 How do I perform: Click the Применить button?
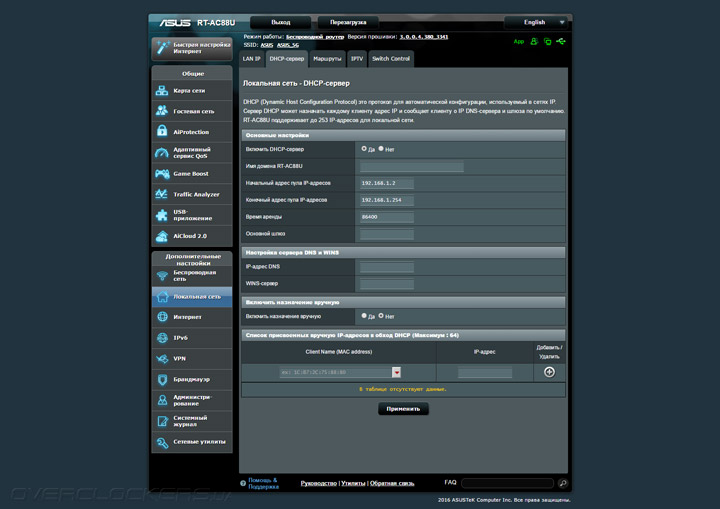403,409
